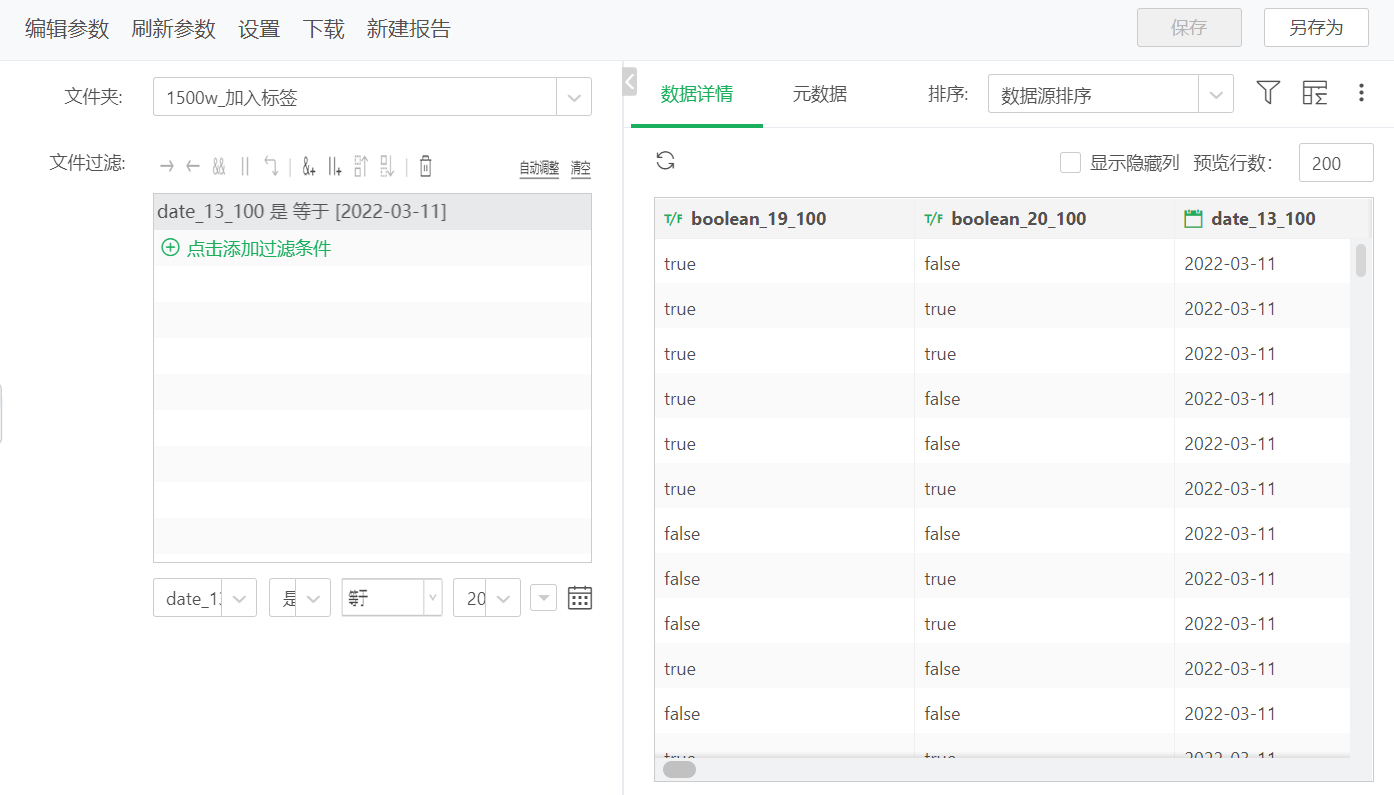Open the 新建报告 menu item
The height and width of the screenshot is (795, 1394).
pyautogui.click(x=408, y=29)
